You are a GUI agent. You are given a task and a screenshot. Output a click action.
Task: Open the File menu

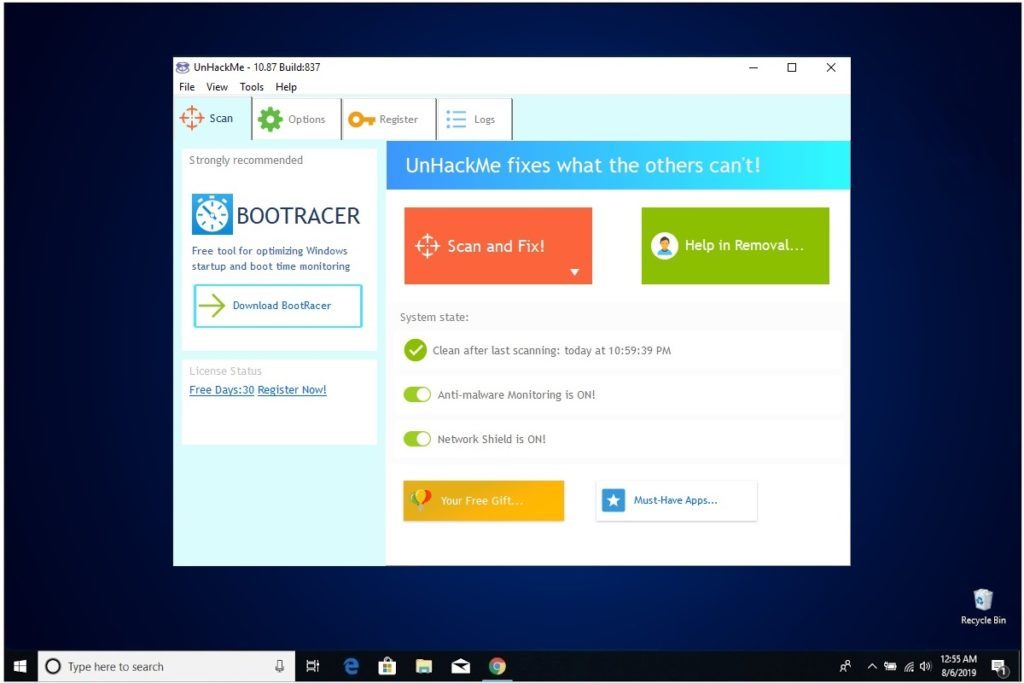tap(186, 87)
